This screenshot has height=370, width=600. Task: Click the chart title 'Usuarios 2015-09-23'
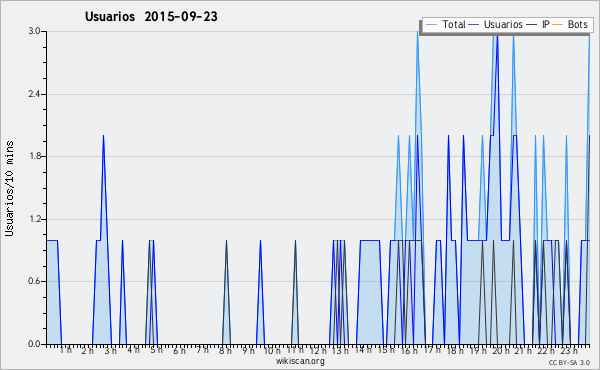point(151,17)
